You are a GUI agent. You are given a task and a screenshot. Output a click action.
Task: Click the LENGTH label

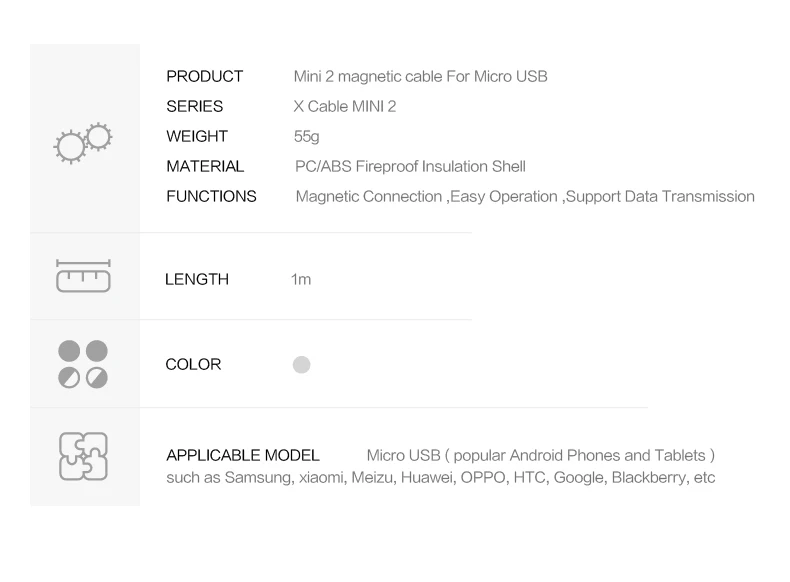point(197,280)
